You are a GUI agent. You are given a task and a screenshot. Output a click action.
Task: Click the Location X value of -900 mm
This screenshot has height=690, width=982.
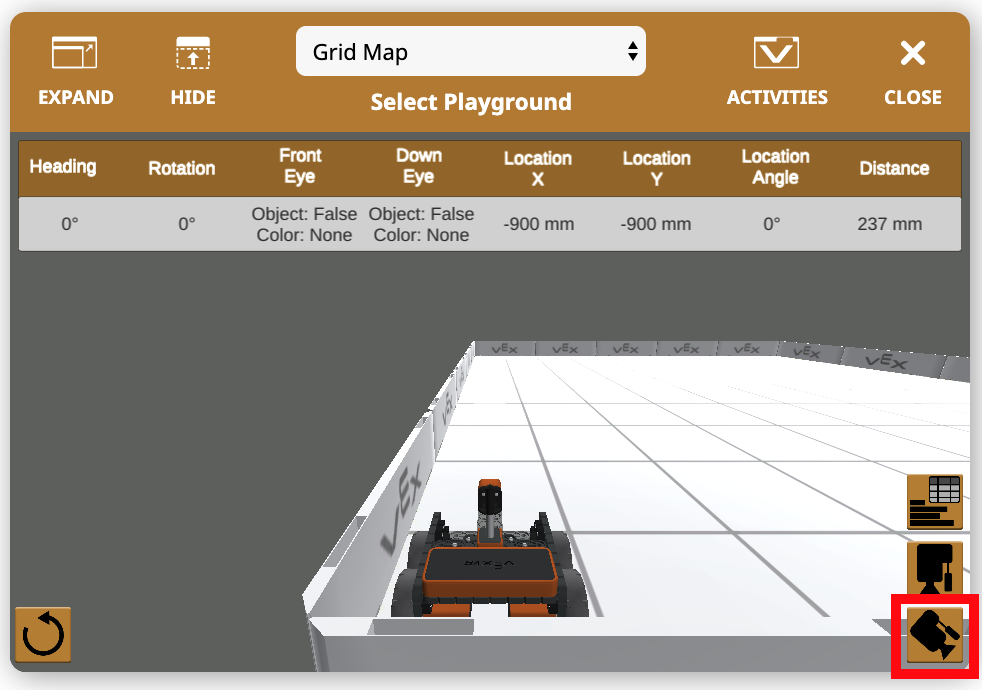point(538,223)
